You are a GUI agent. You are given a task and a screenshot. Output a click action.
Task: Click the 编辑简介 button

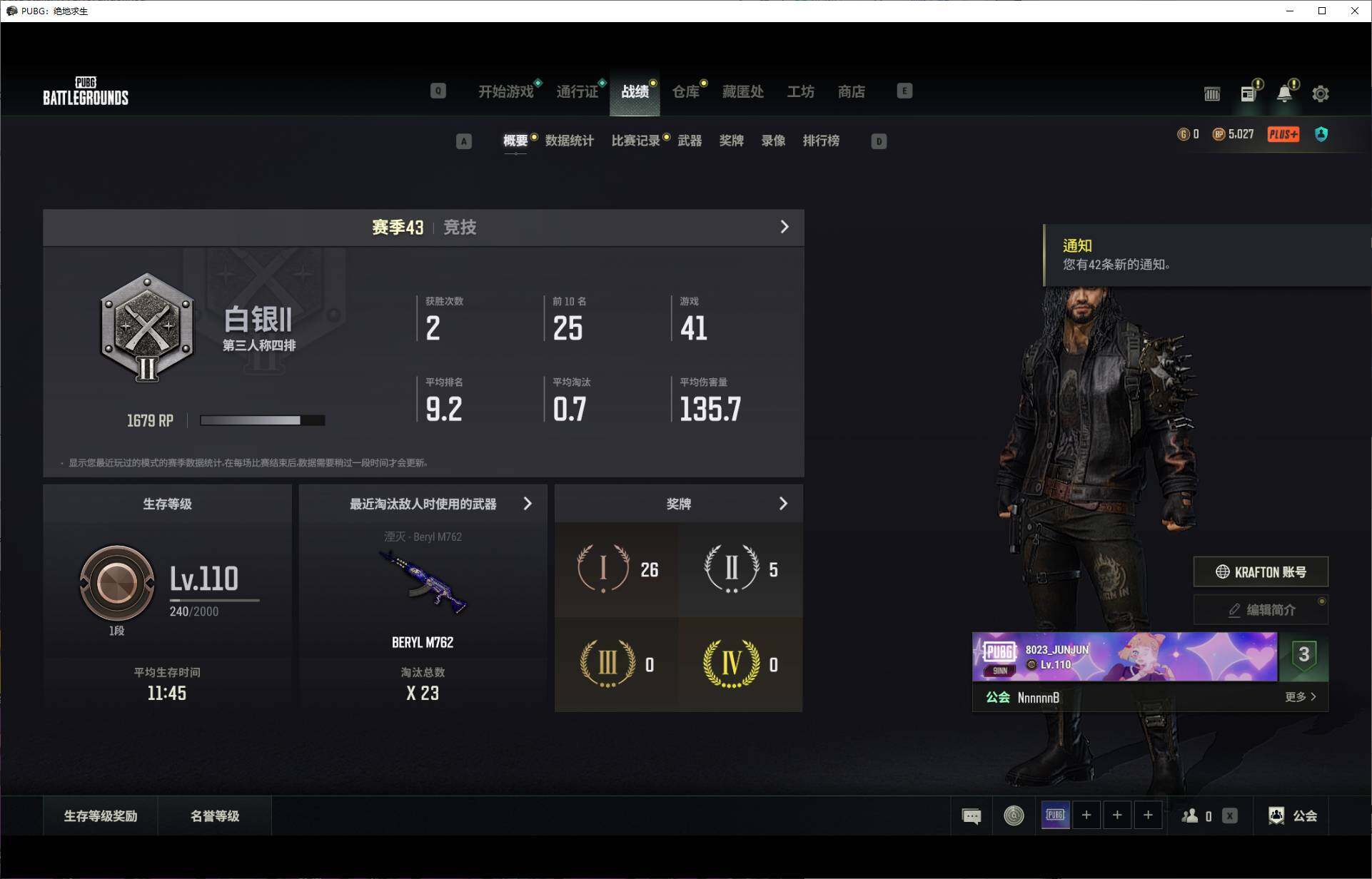tap(1261, 610)
